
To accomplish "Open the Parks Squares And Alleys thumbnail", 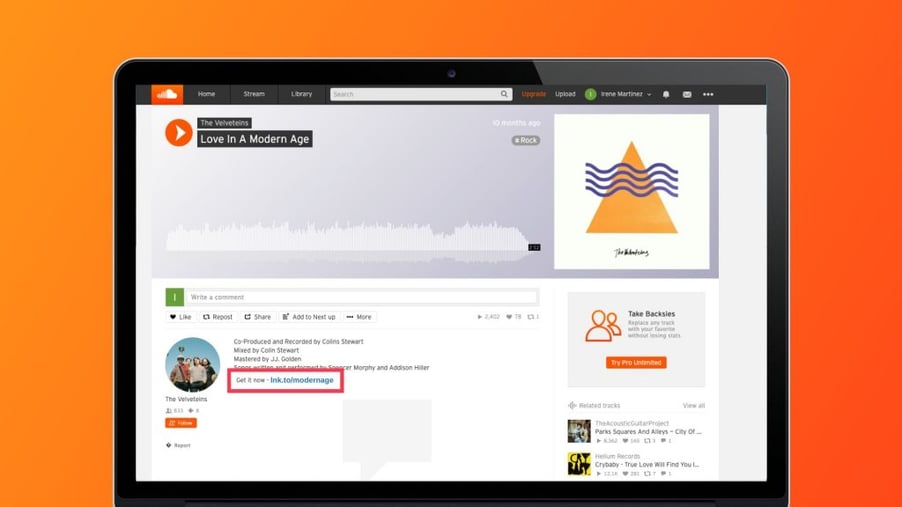I will [x=579, y=431].
